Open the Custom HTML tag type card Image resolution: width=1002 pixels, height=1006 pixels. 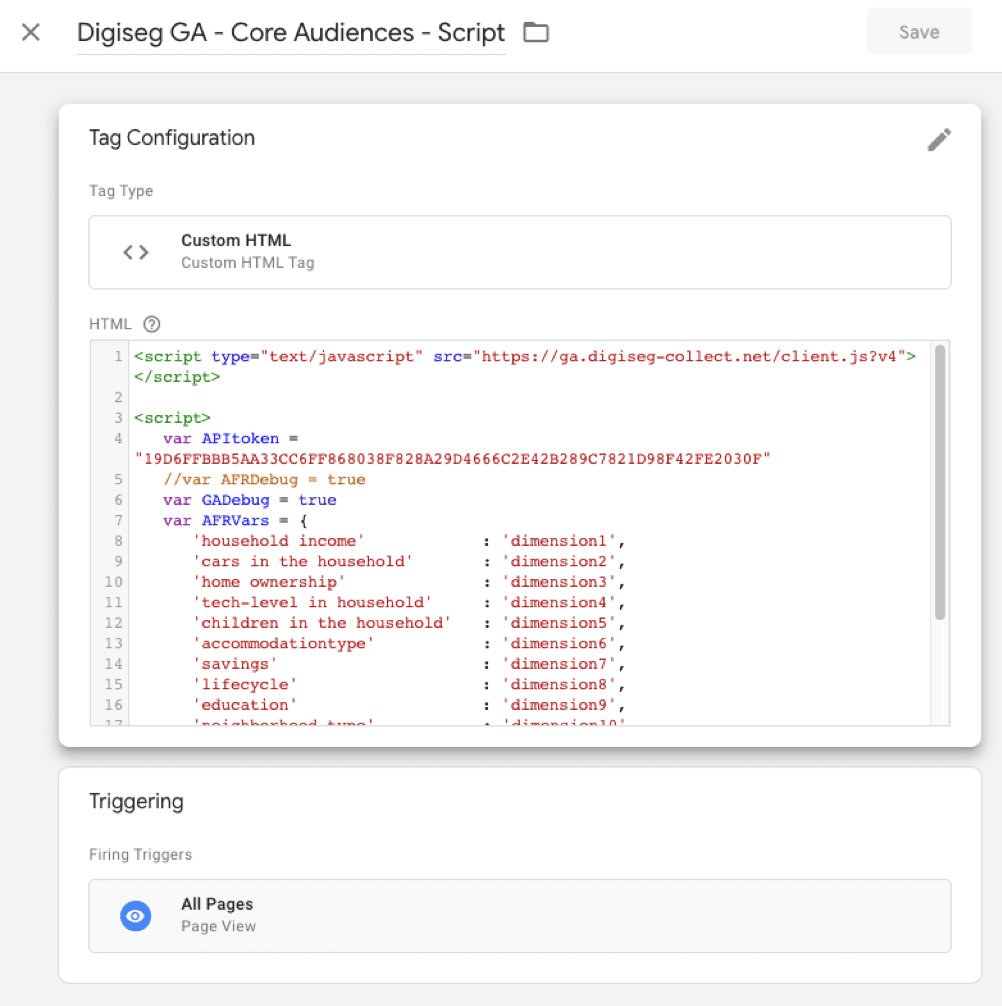click(x=520, y=252)
